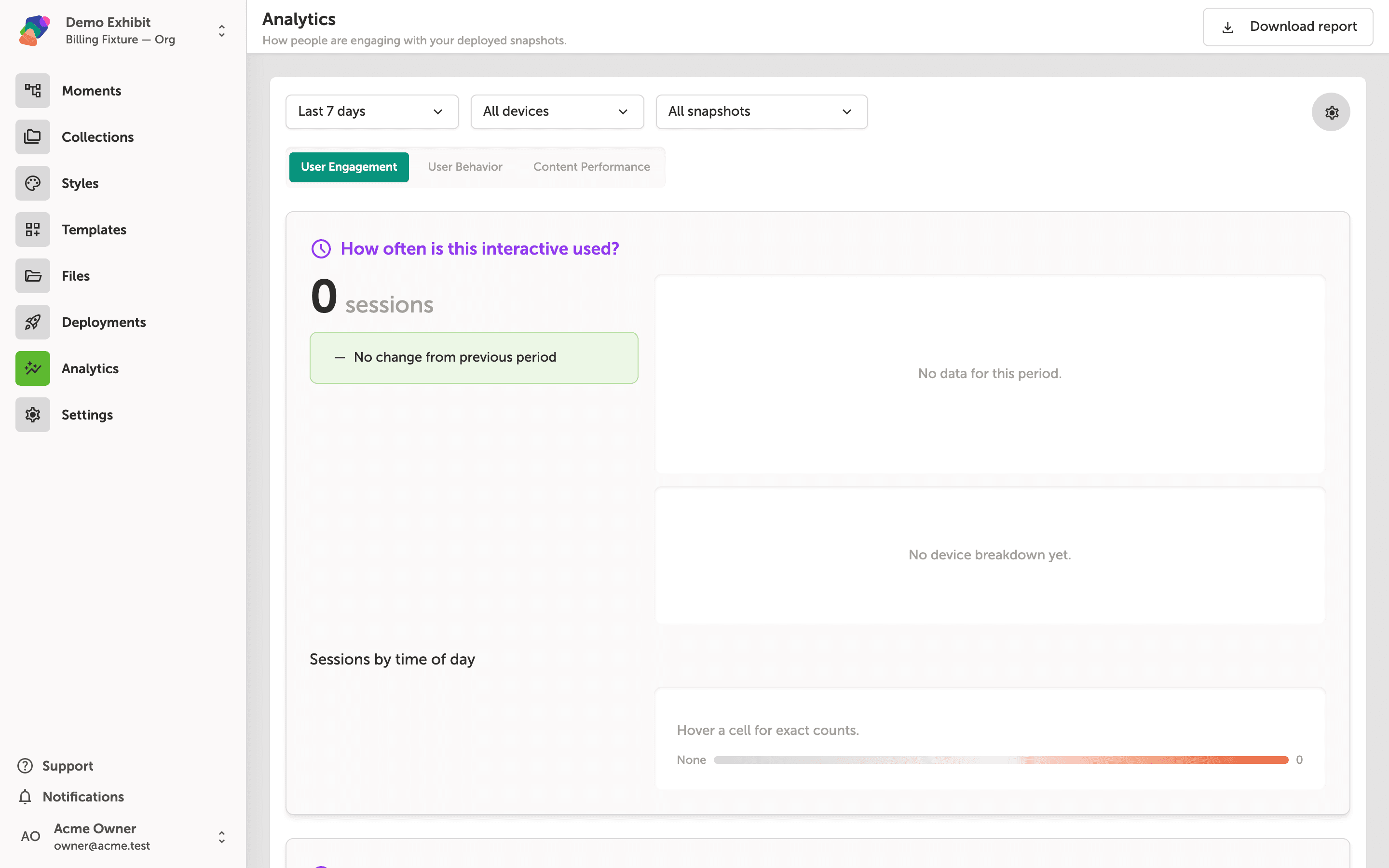The width and height of the screenshot is (1389, 868).
Task: Expand the Acme Owner account menu
Action: point(221,837)
